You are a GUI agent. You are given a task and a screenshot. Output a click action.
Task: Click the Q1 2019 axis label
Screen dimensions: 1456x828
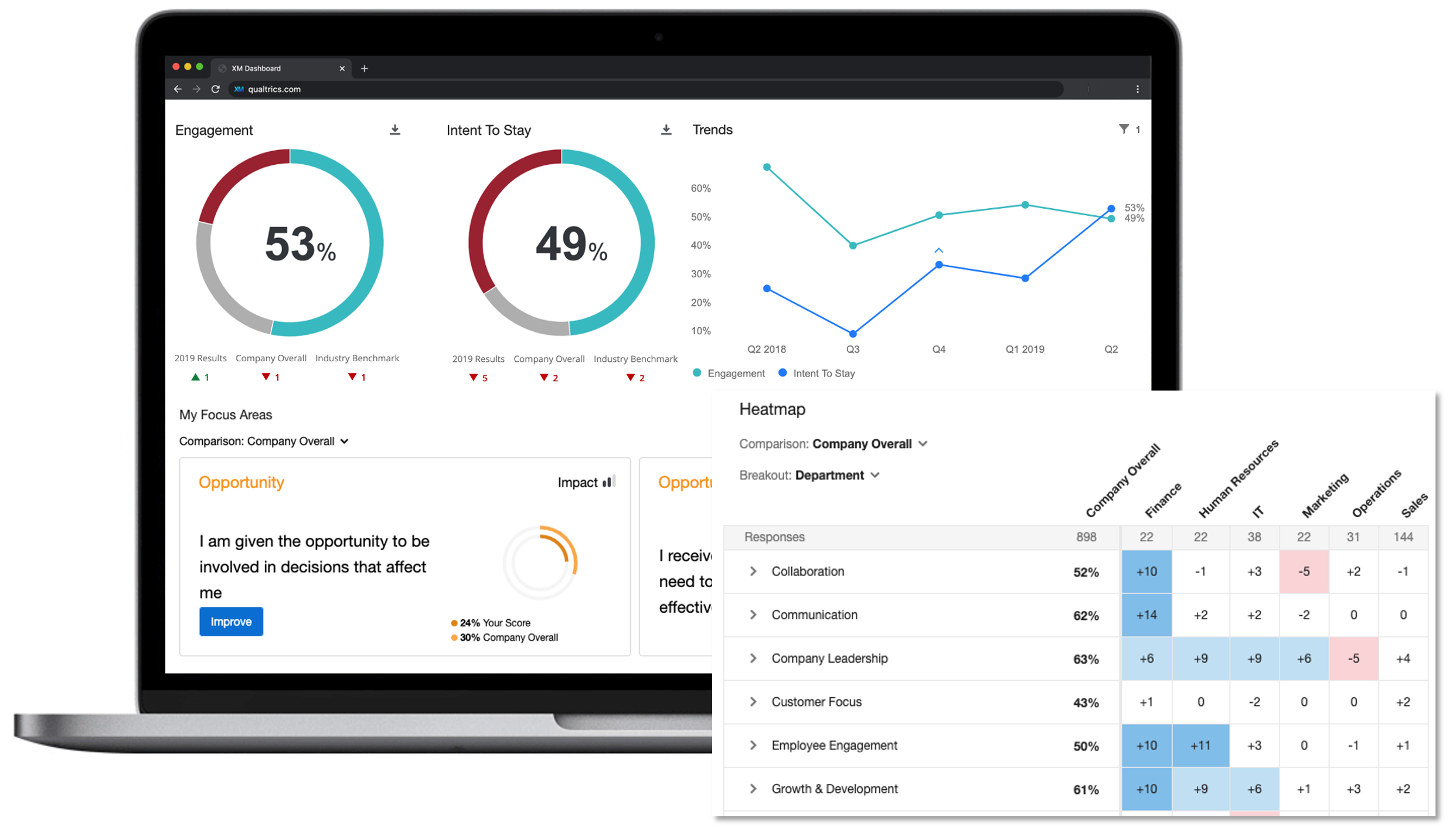point(1025,349)
